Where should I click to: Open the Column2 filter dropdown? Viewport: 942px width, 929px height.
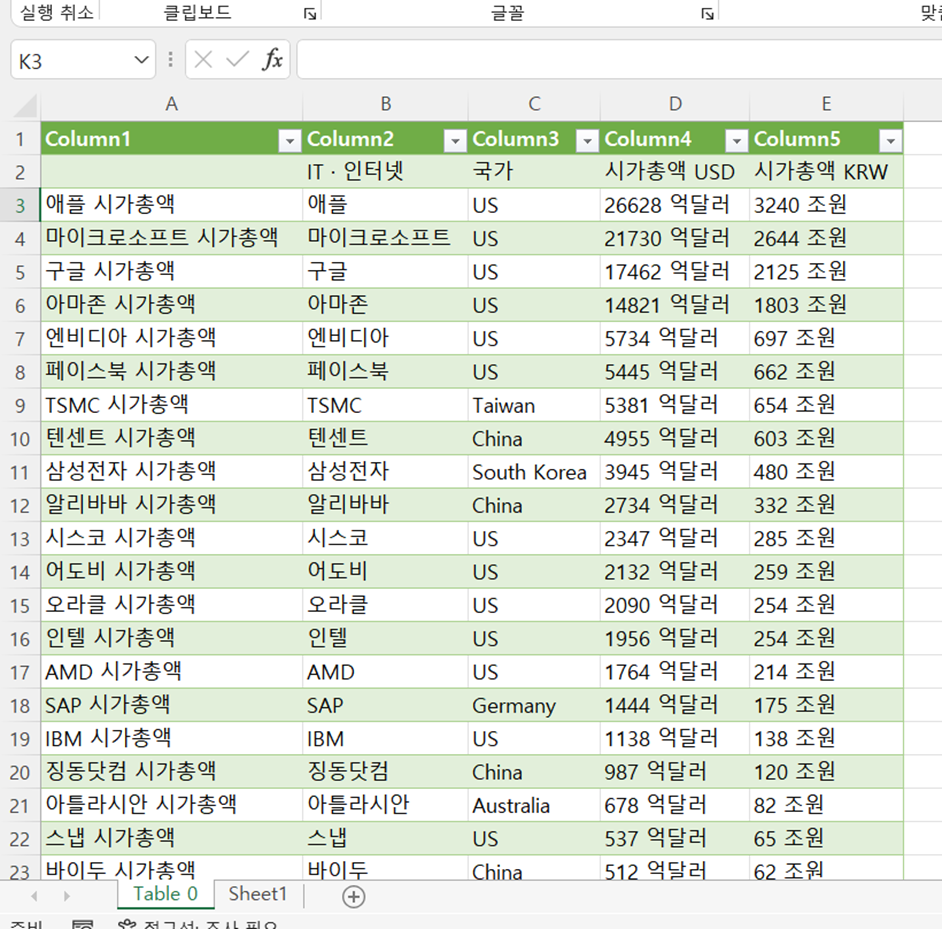[x=455, y=141]
